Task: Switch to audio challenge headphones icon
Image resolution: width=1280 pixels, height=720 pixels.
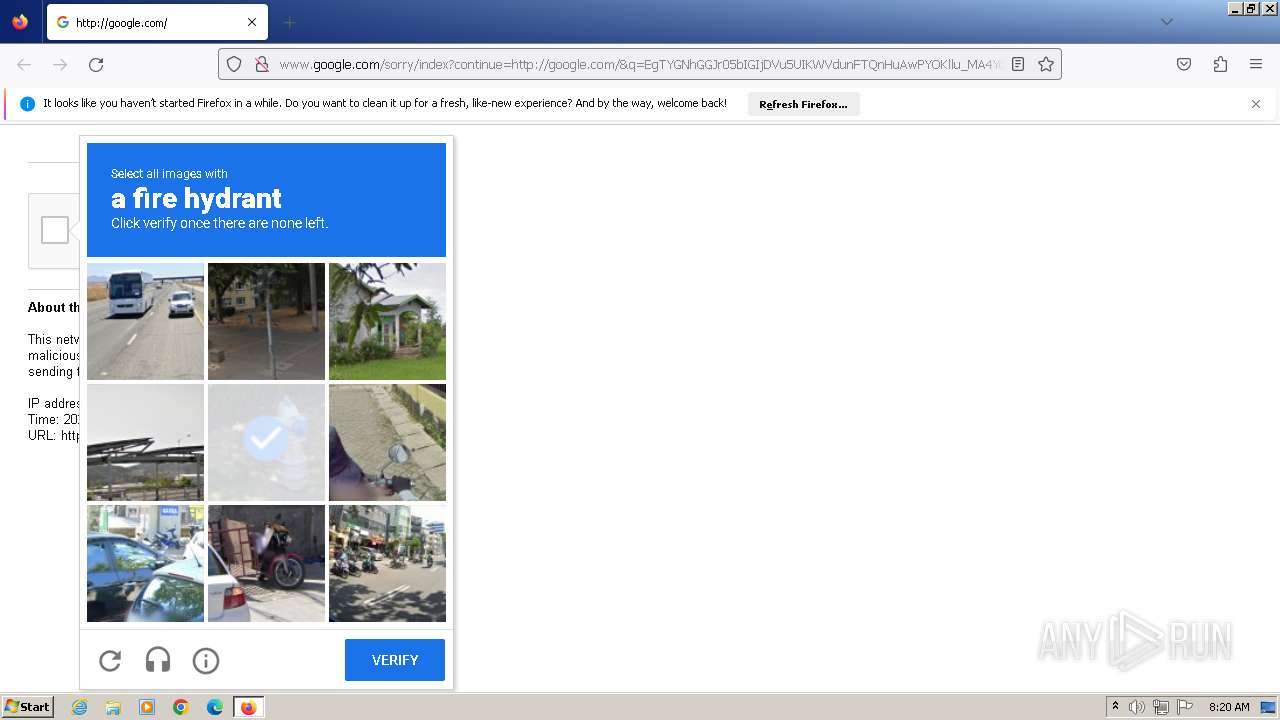Action: pos(158,660)
